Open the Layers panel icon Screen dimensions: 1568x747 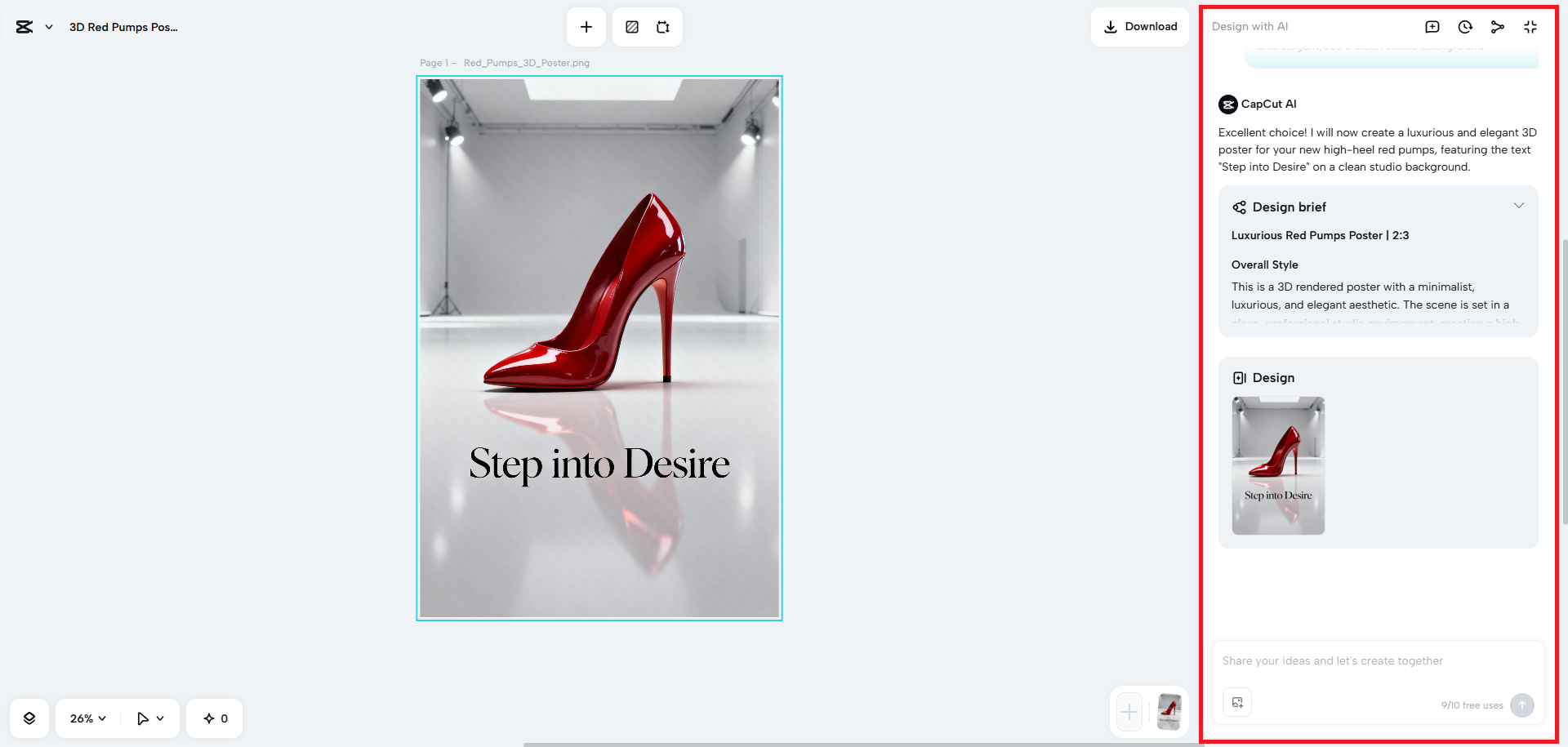coord(29,718)
